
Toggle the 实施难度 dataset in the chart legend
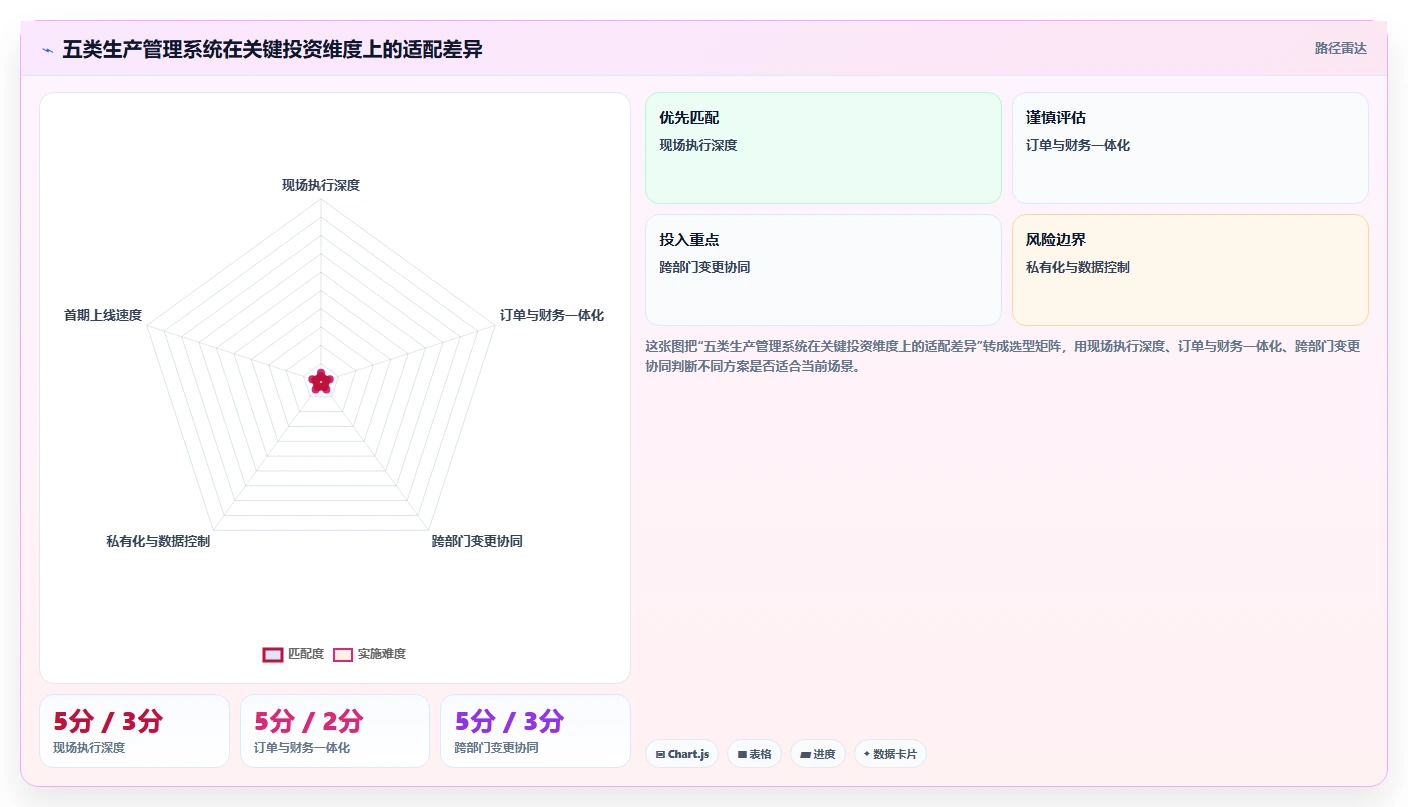(369, 654)
